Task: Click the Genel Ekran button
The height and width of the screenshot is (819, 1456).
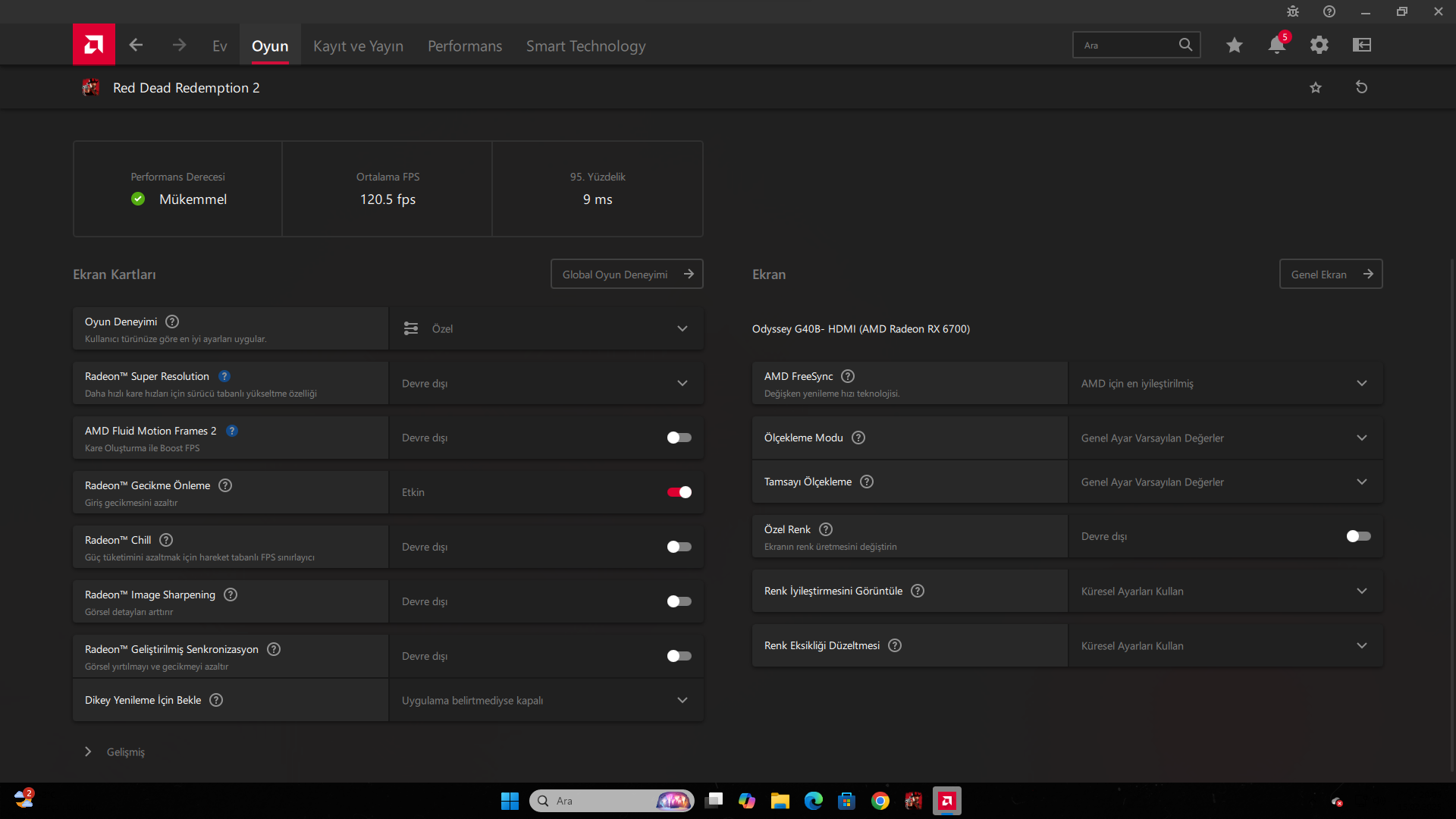Action: pyautogui.click(x=1330, y=275)
